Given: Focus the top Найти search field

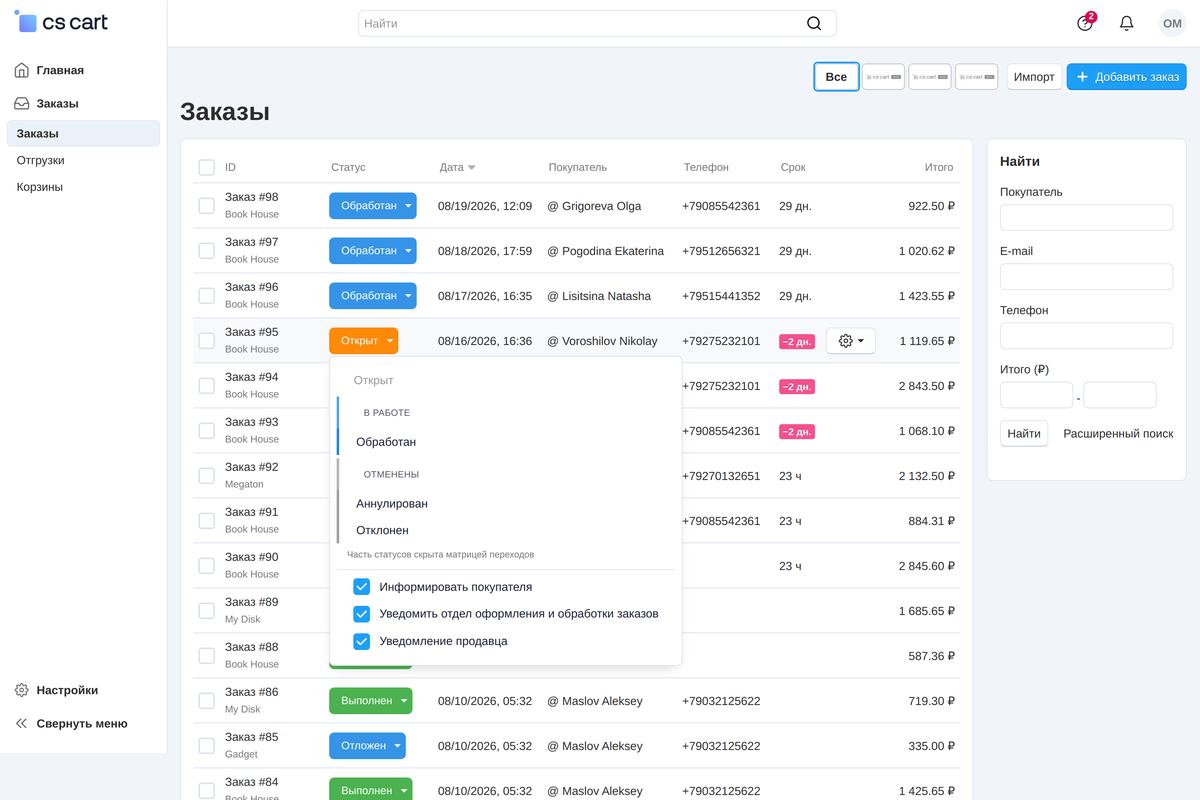Looking at the screenshot, I should coord(597,23).
